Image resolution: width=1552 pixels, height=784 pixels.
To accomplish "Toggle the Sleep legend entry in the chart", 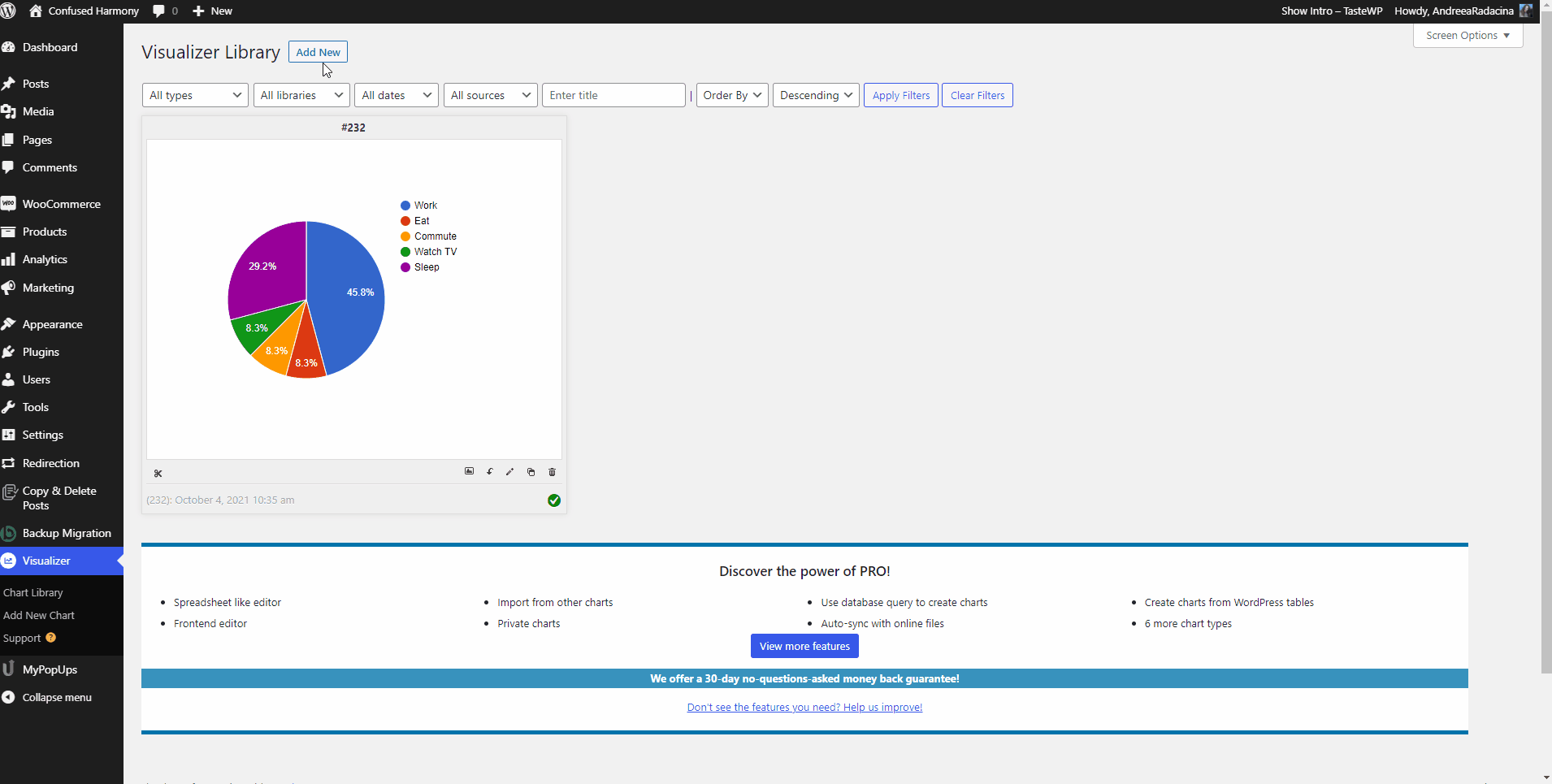I will tap(426, 267).
